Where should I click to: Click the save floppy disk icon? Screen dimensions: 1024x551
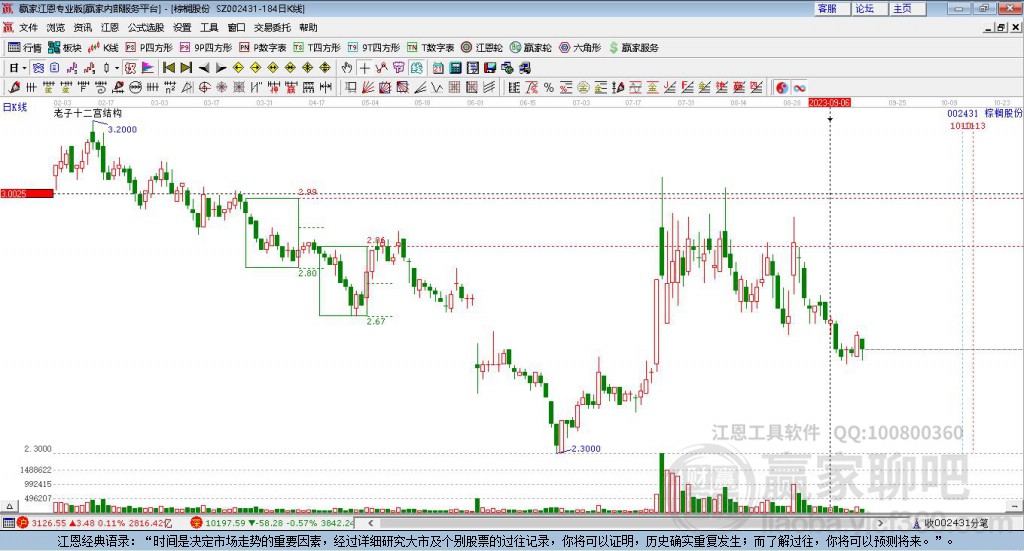(490, 68)
